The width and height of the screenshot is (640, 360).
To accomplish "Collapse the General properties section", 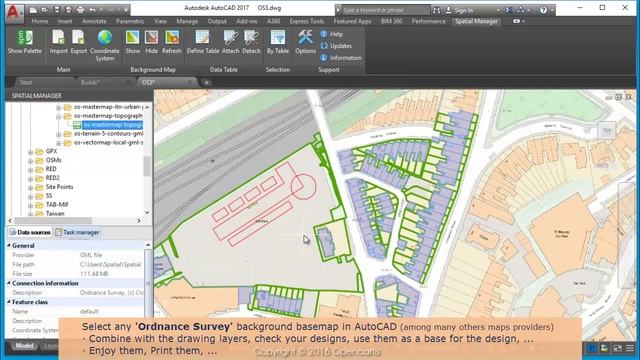I will point(9,245).
